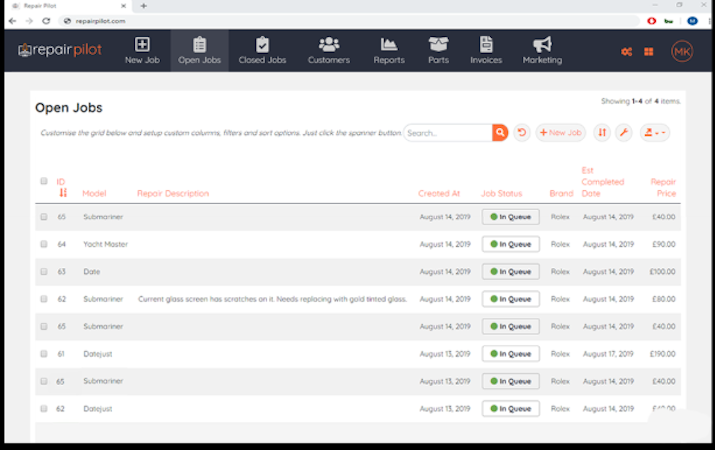This screenshot has width=715, height=450.
Task: Sort by the Model column header
Action: click(94, 193)
